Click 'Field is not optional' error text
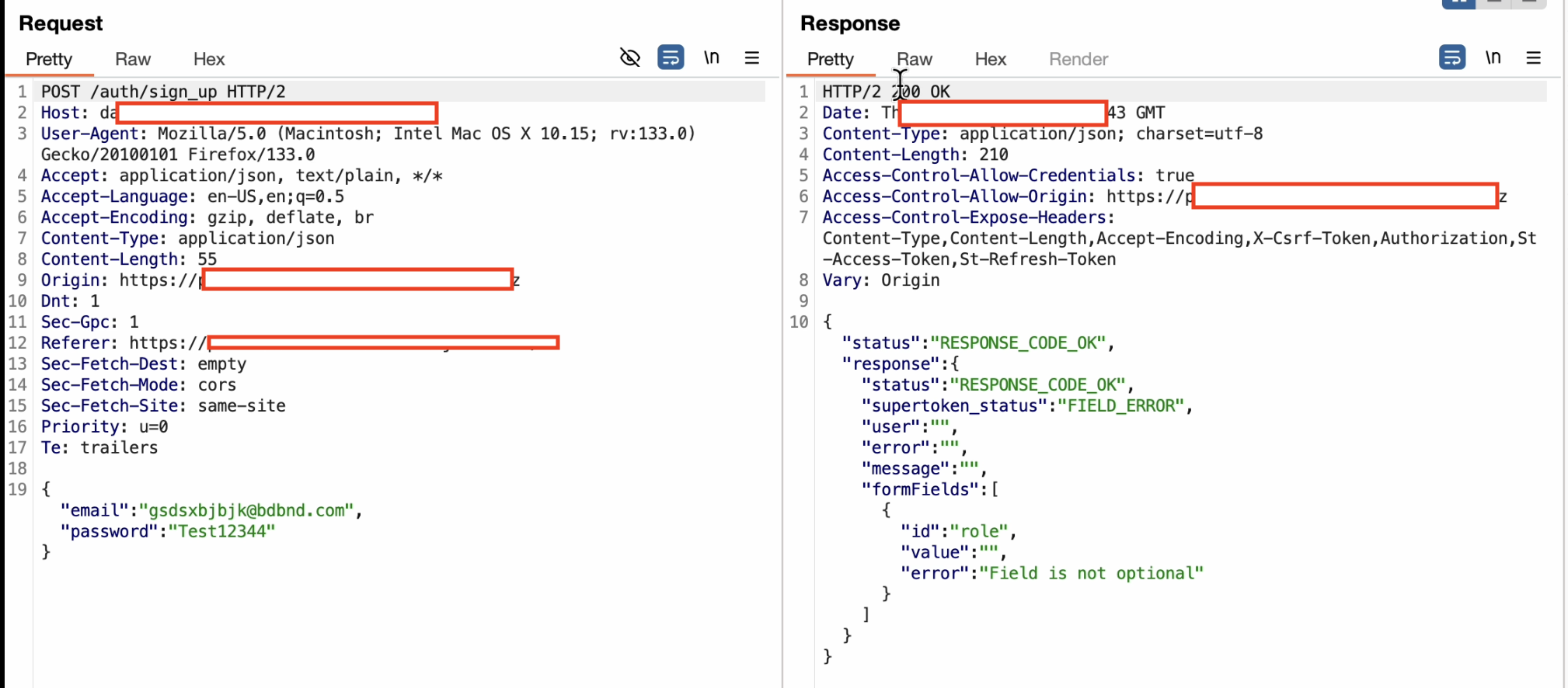1568x688 pixels. coord(1091,574)
